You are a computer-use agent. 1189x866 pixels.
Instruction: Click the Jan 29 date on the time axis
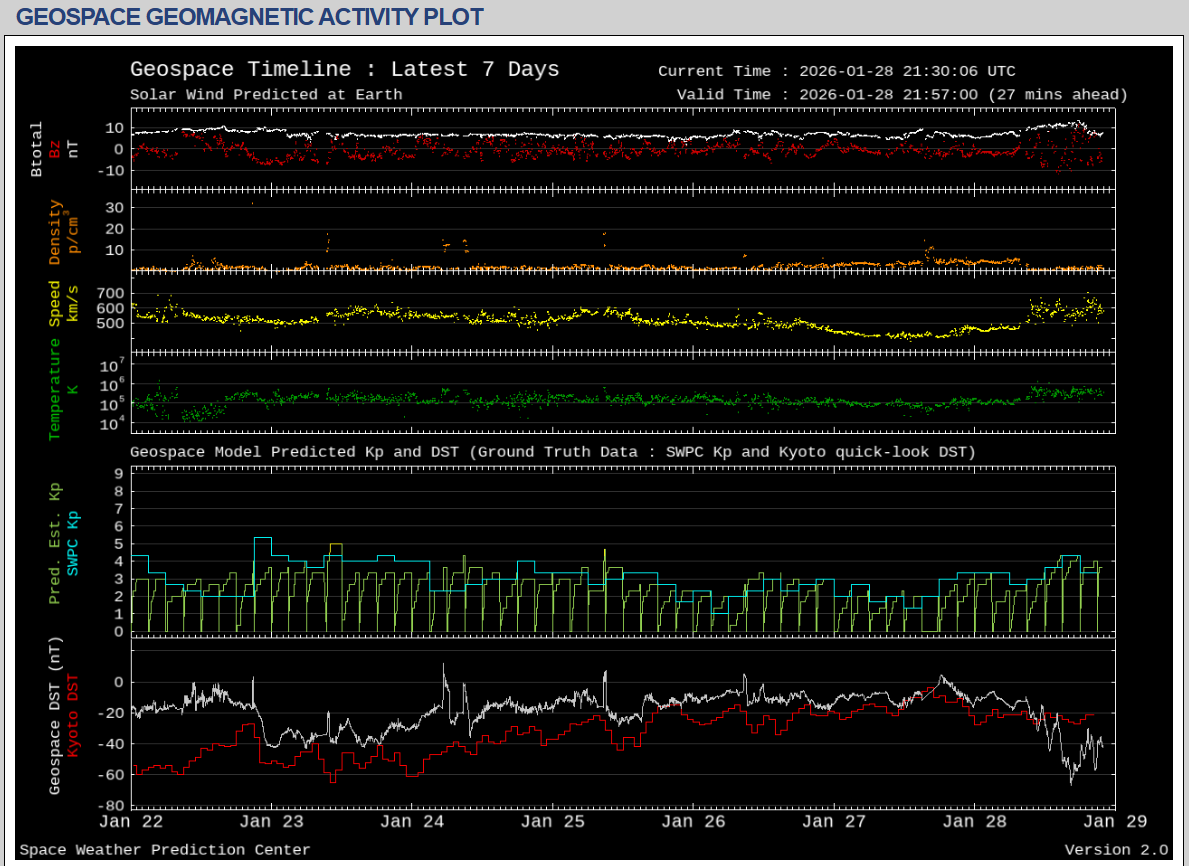(x=1114, y=822)
